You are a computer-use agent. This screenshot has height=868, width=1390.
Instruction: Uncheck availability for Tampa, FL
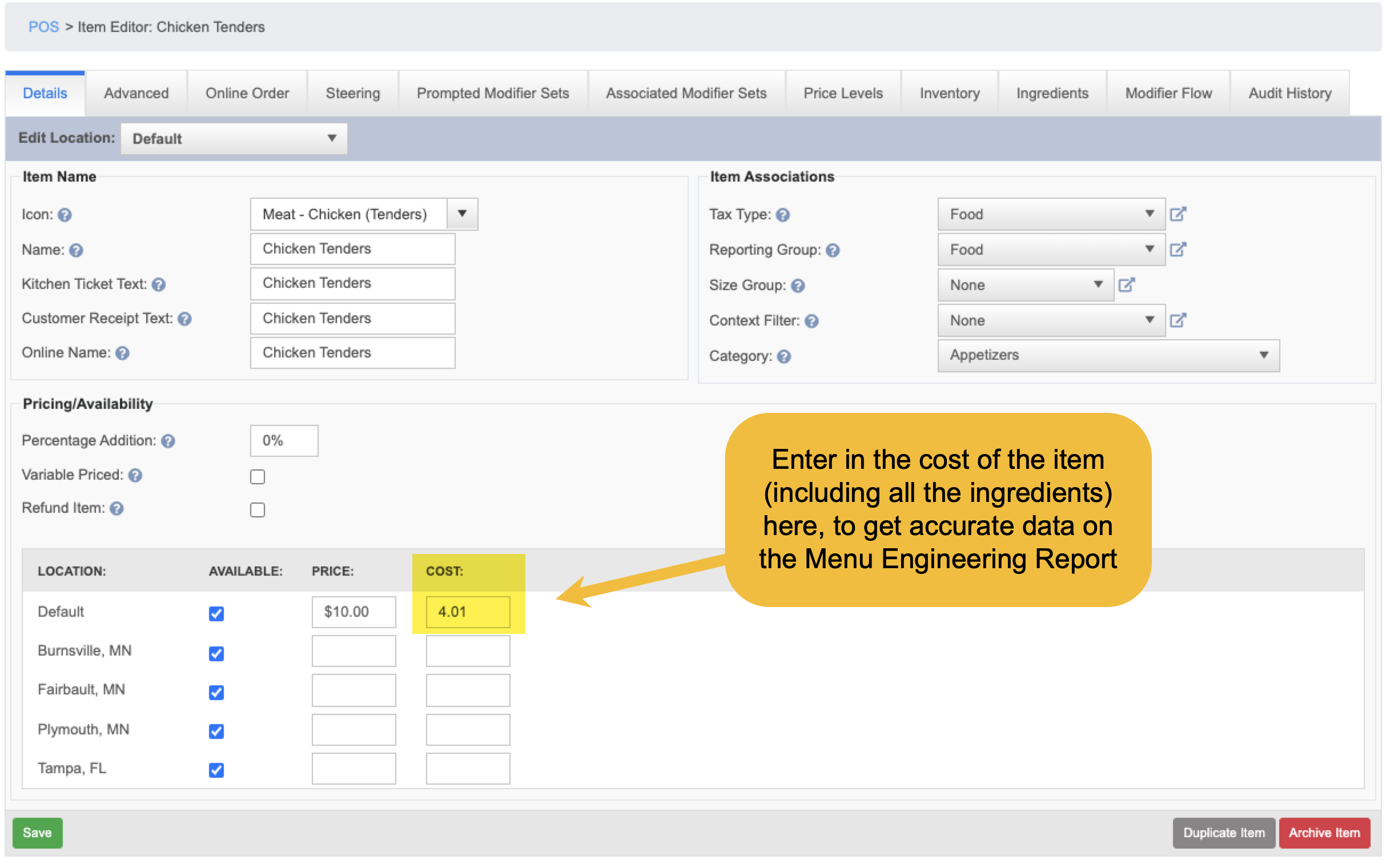[216, 770]
